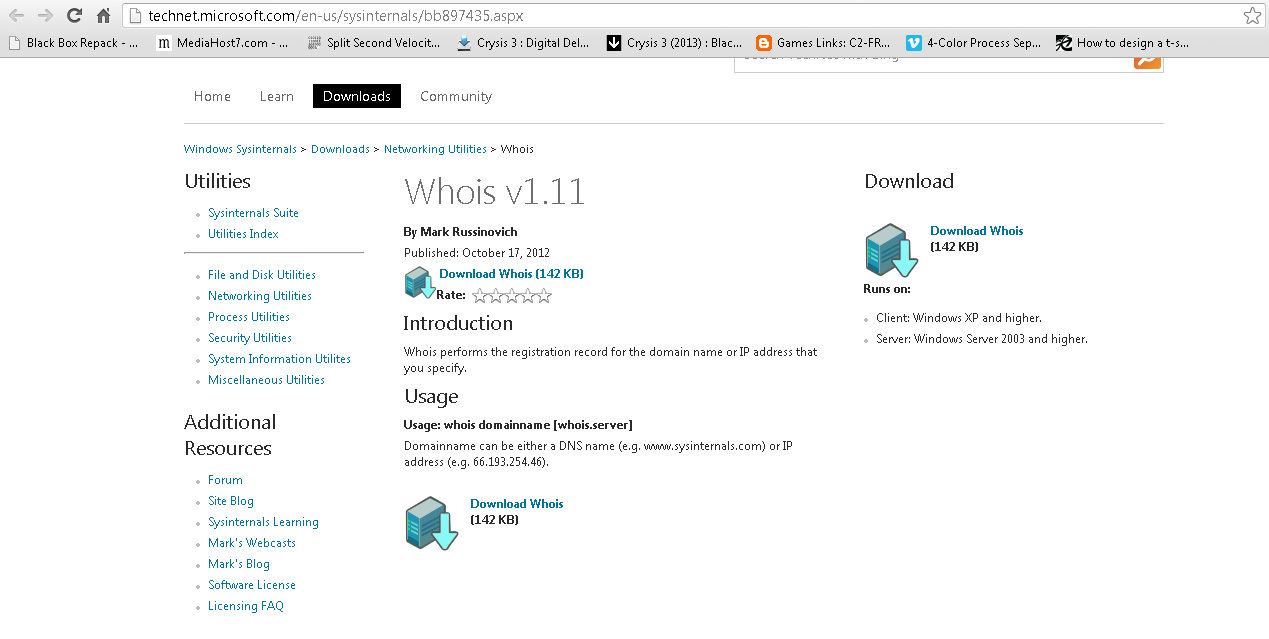Open the Software License page

click(251, 584)
